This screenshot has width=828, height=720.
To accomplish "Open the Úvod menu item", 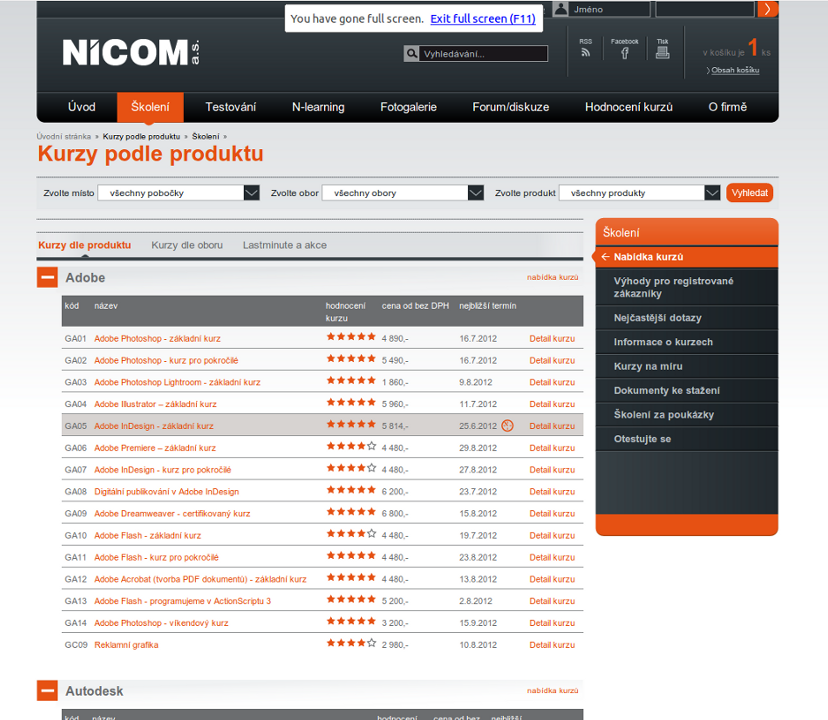I will pos(82,107).
